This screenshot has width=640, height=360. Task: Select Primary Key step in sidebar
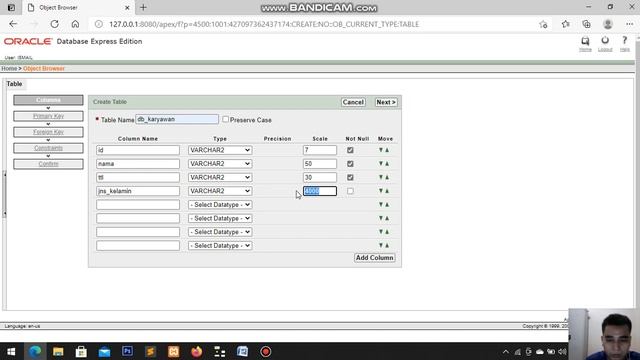click(48, 116)
